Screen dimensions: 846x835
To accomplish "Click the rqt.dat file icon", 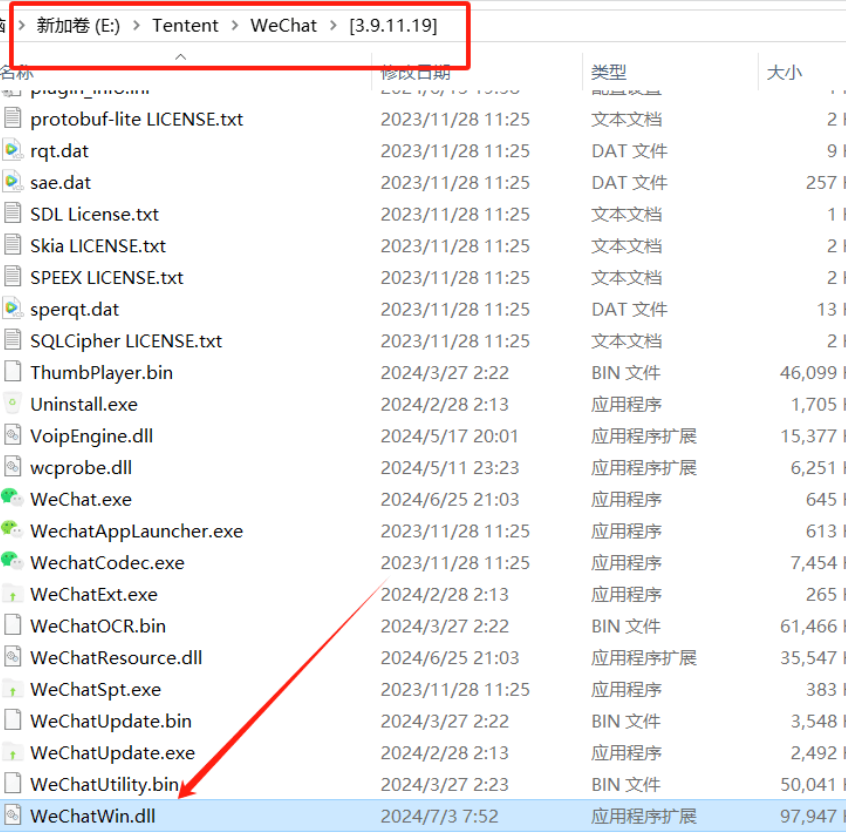I will pyautogui.click(x=12, y=150).
